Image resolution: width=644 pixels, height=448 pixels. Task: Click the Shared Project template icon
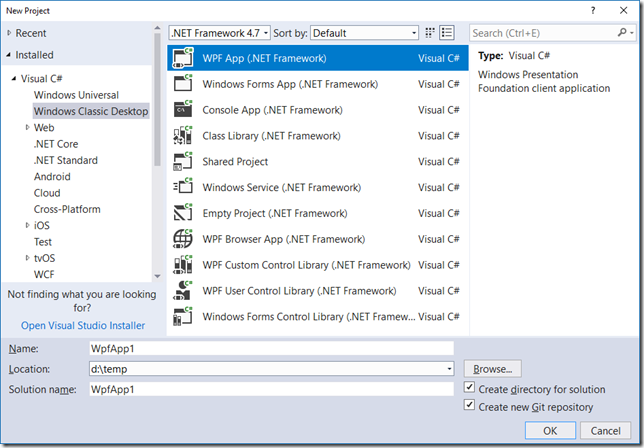[x=183, y=161]
